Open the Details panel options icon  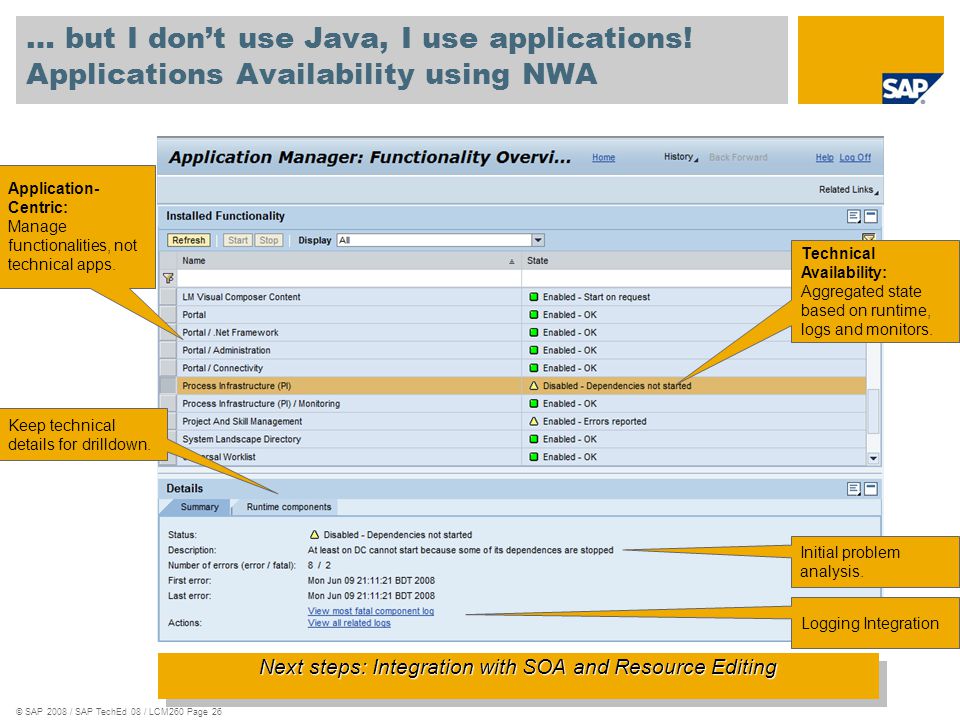click(853, 489)
